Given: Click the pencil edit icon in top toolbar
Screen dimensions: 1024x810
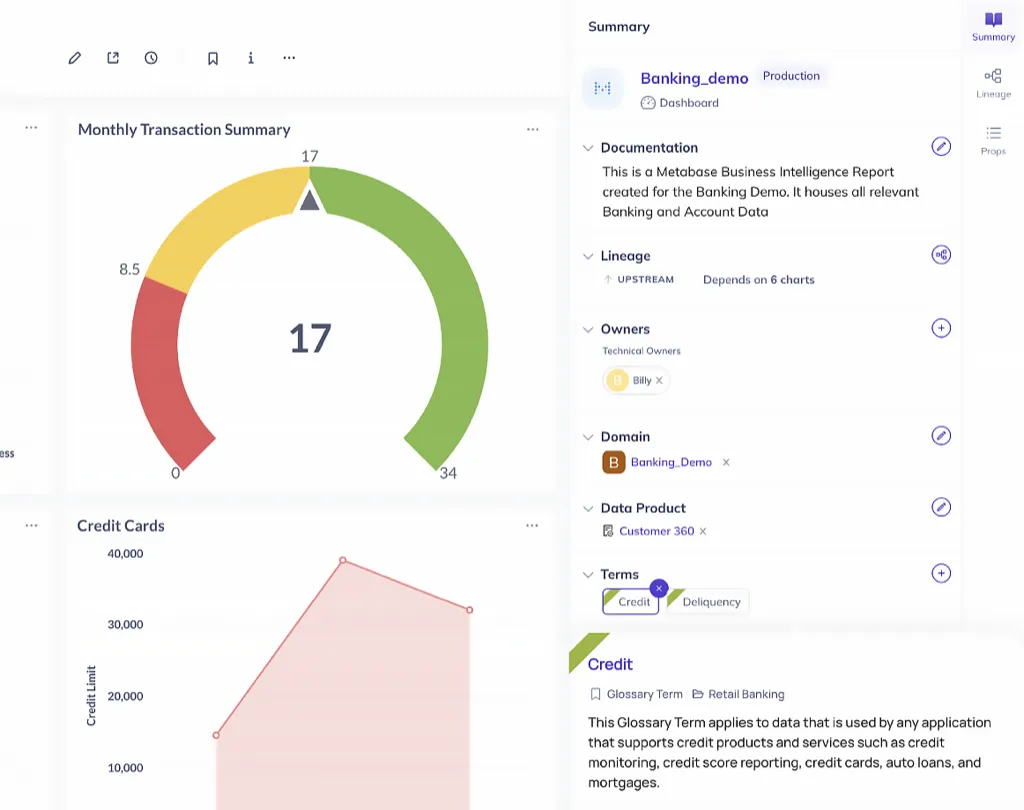Looking at the screenshot, I should pos(74,58).
